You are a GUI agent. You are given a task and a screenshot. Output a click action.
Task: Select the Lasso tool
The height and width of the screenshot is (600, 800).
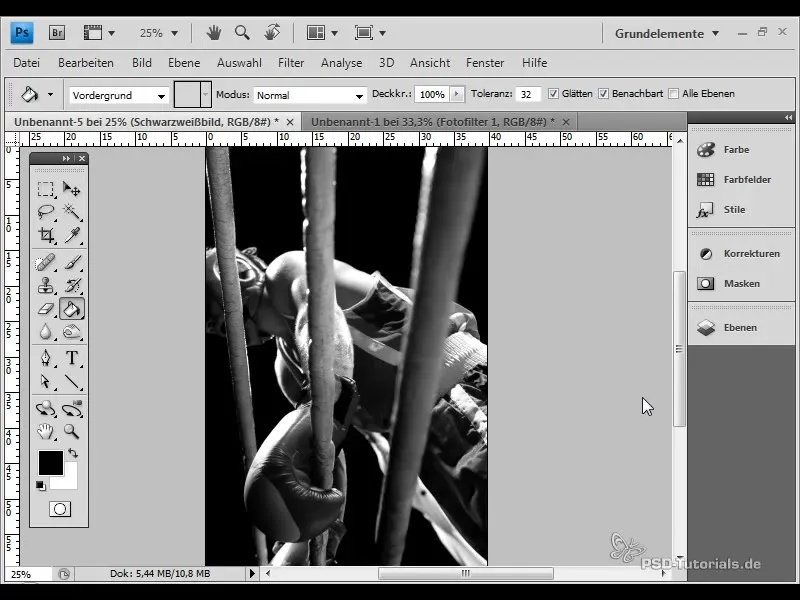(45, 211)
